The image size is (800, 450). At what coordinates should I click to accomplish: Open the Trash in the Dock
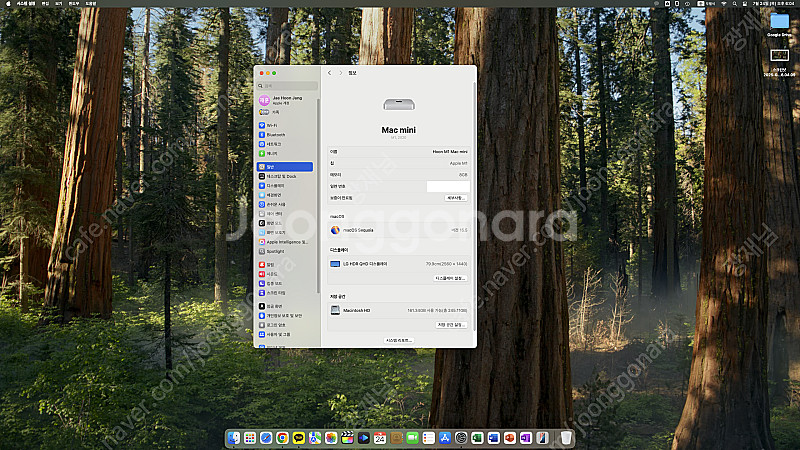tap(566, 438)
